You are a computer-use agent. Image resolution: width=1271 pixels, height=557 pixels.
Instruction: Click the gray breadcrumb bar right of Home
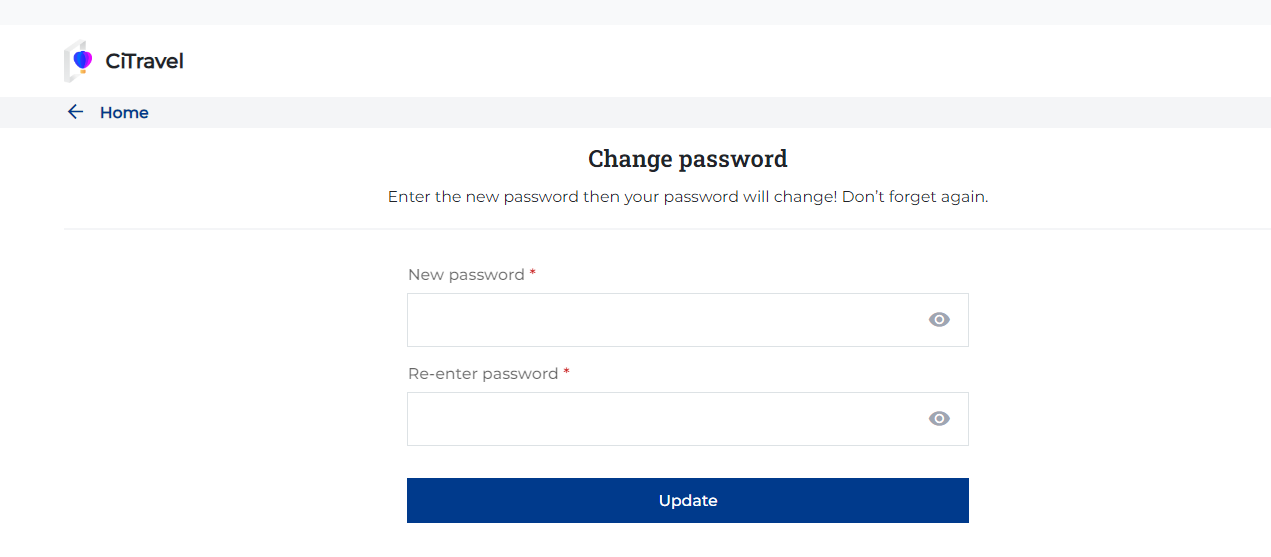point(700,113)
